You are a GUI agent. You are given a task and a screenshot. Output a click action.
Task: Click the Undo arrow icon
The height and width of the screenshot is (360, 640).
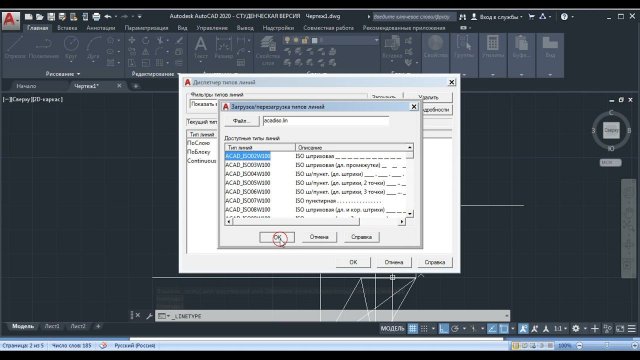(x=108, y=17)
